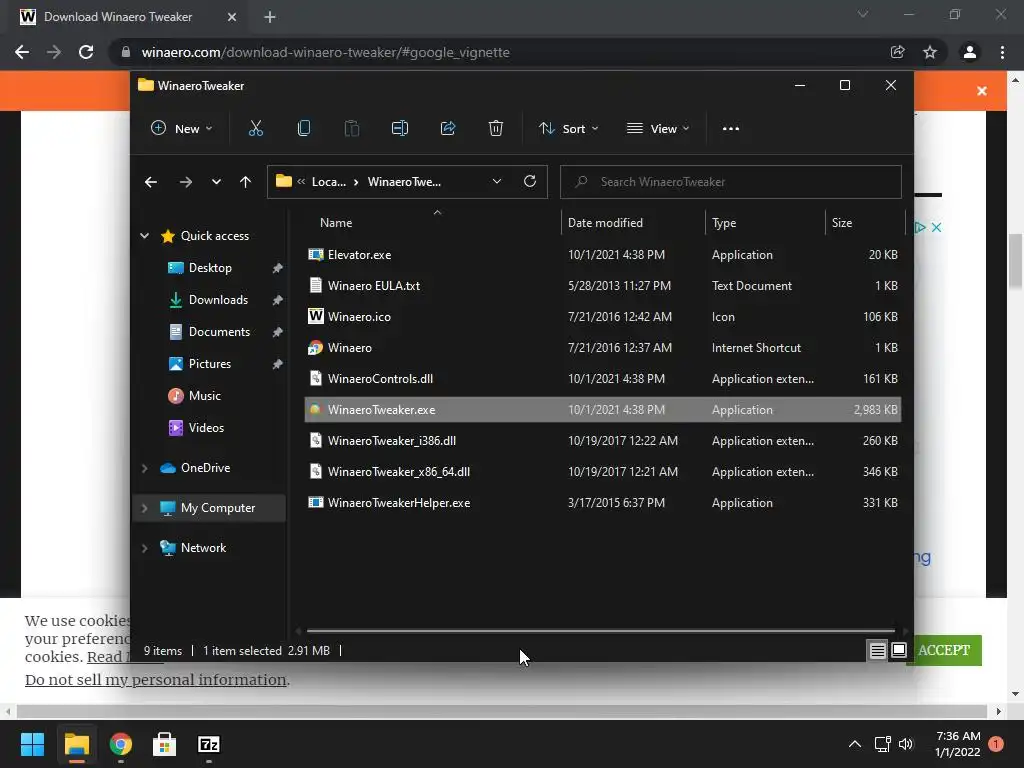The image size is (1024, 768).
Task: Select the Winaero.ico file
Action: (x=603, y=317)
